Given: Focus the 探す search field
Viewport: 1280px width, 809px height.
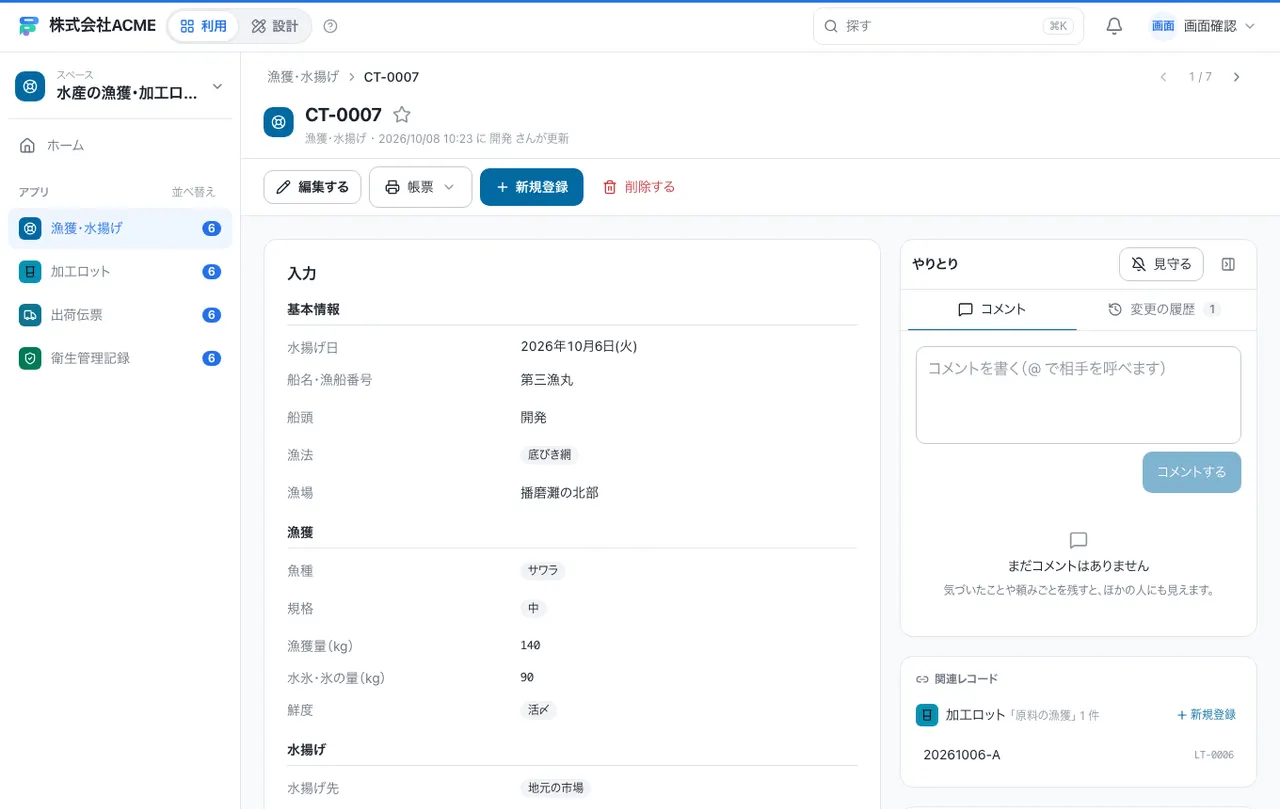Looking at the screenshot, I should pos(948,26).
